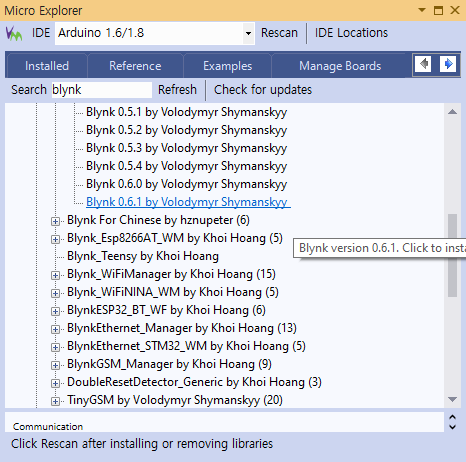Expand TinyGSM by Volodymyr Shymanskyy
This screenshot has width=466, height=462.
click(x=55, y=401)
